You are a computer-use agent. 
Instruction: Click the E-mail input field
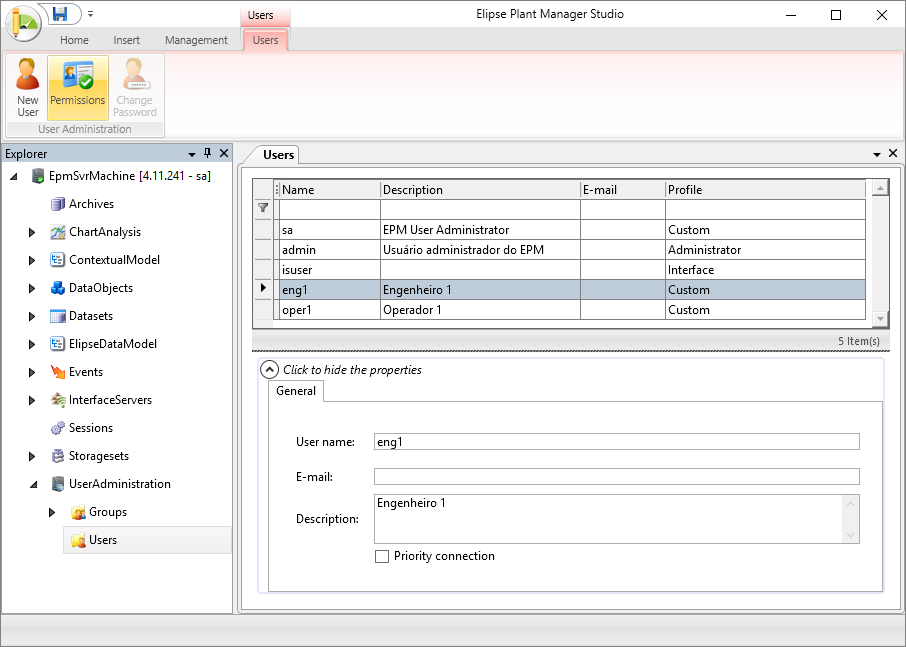click(616, 476)
